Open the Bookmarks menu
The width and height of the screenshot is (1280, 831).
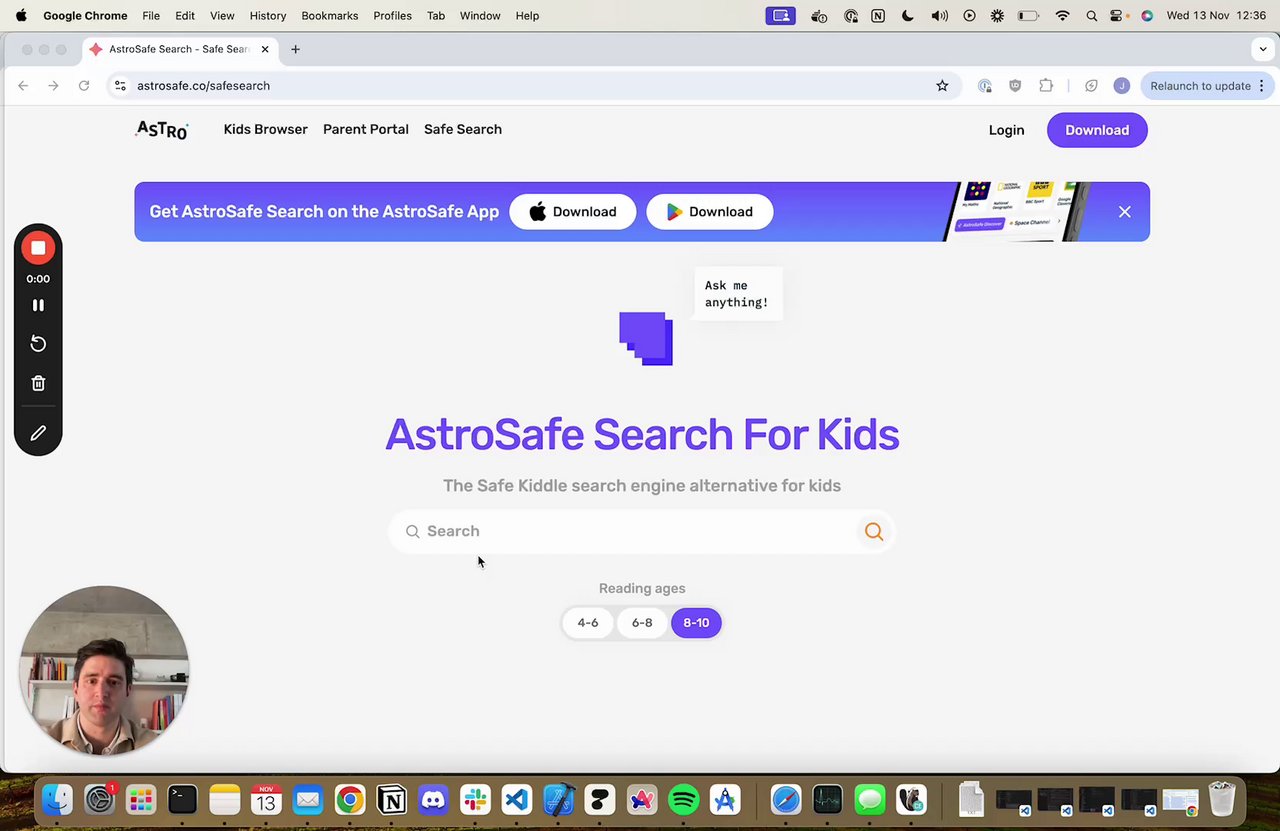(x=330, y=16)
